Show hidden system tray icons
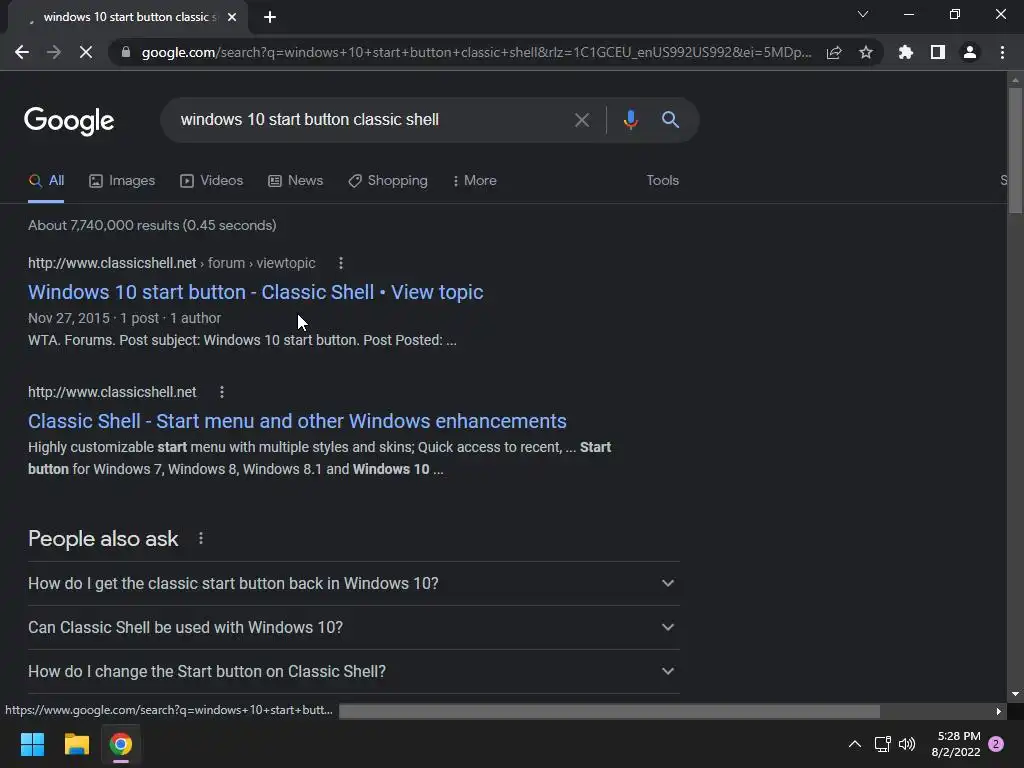 tap(854, 744)
